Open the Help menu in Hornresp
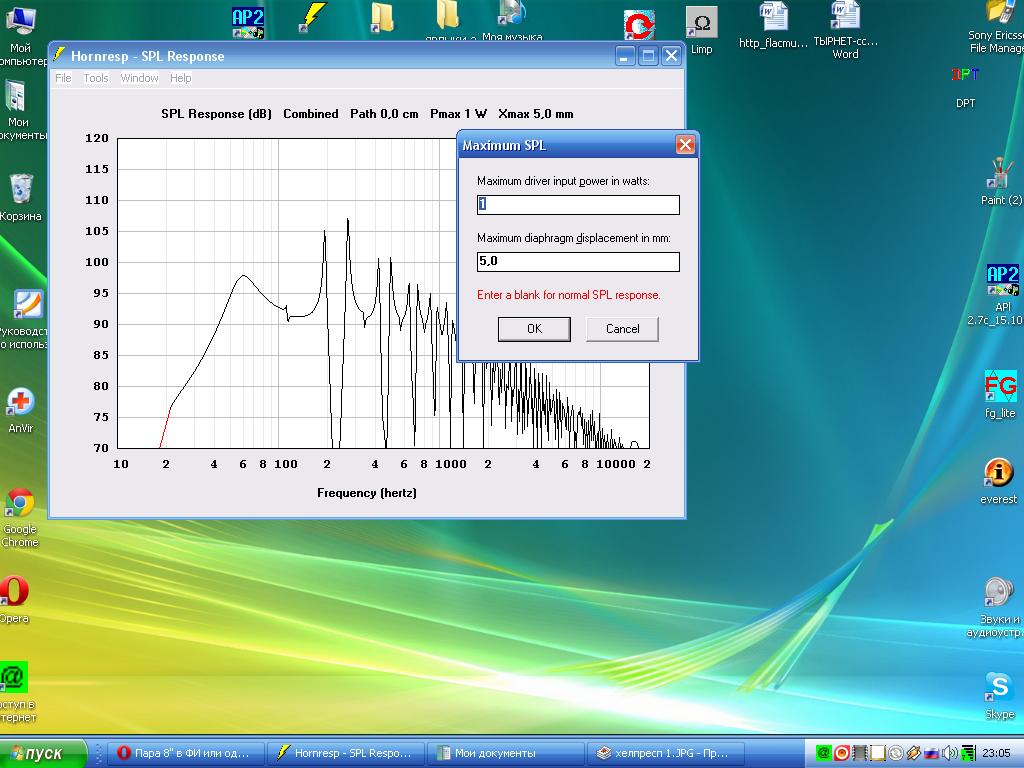The height and width of the screenshot is (768, 1024). (x=180, y=78)
